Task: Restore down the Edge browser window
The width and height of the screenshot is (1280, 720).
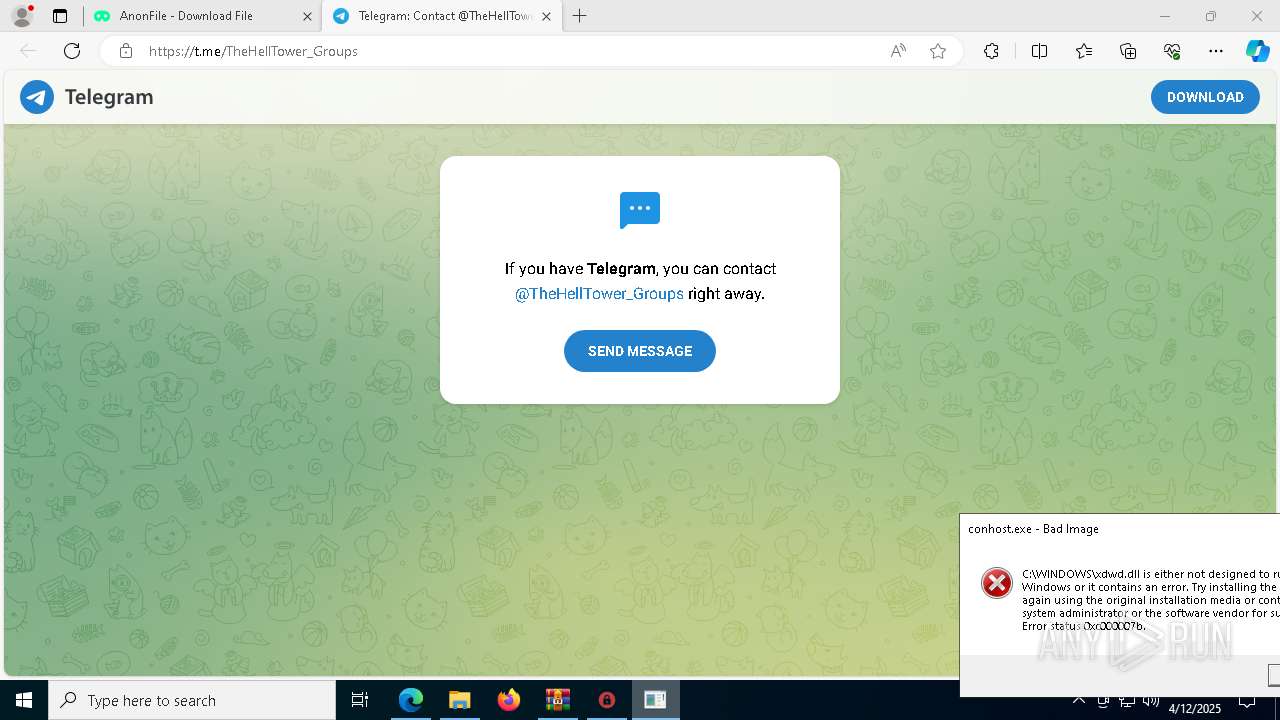Action: [x=1211, y=16]
